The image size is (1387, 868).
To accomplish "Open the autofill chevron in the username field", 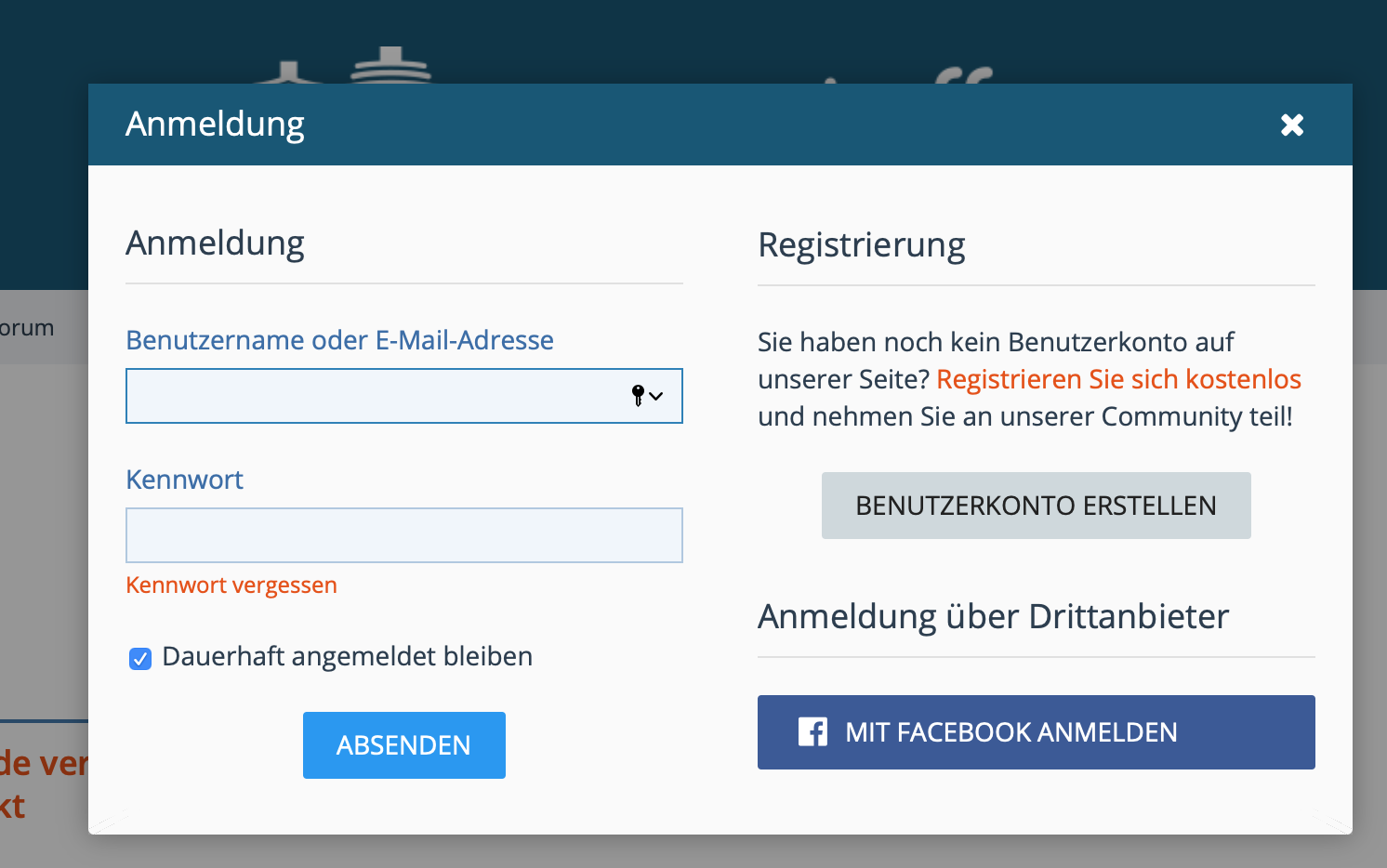I will (x=656, y=396).
